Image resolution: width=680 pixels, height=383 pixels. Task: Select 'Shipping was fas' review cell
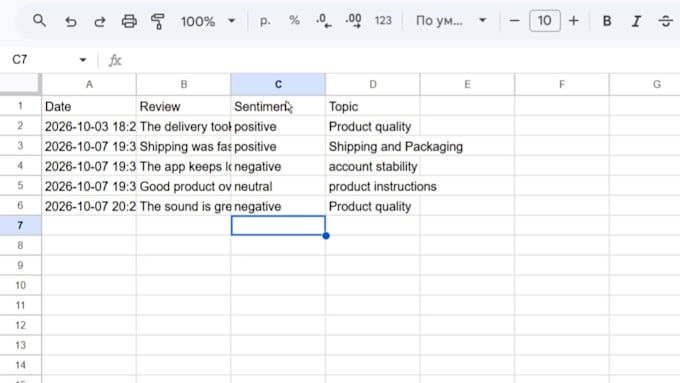183,146
